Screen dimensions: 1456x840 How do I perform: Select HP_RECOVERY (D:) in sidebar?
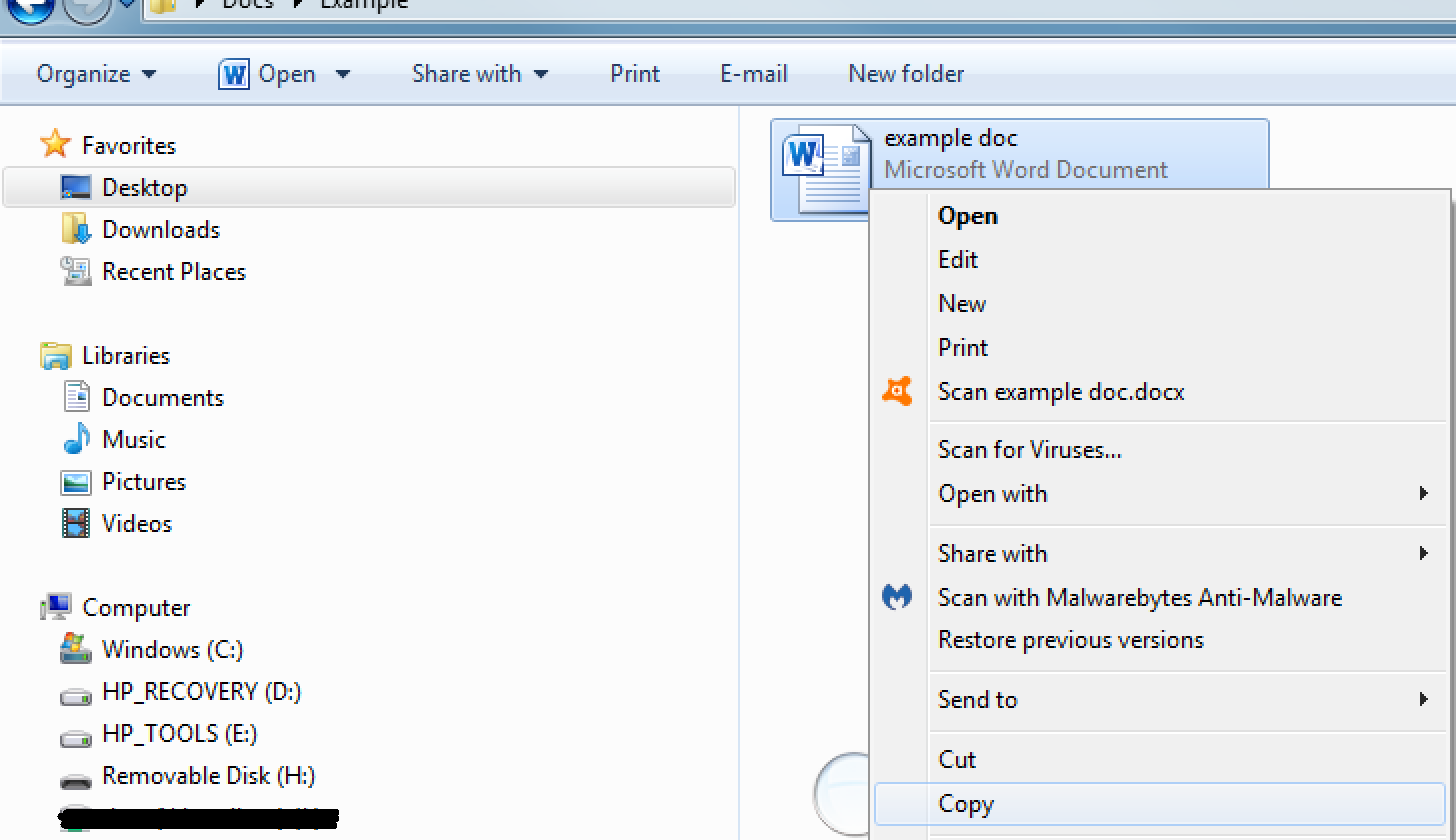(202, 691)
